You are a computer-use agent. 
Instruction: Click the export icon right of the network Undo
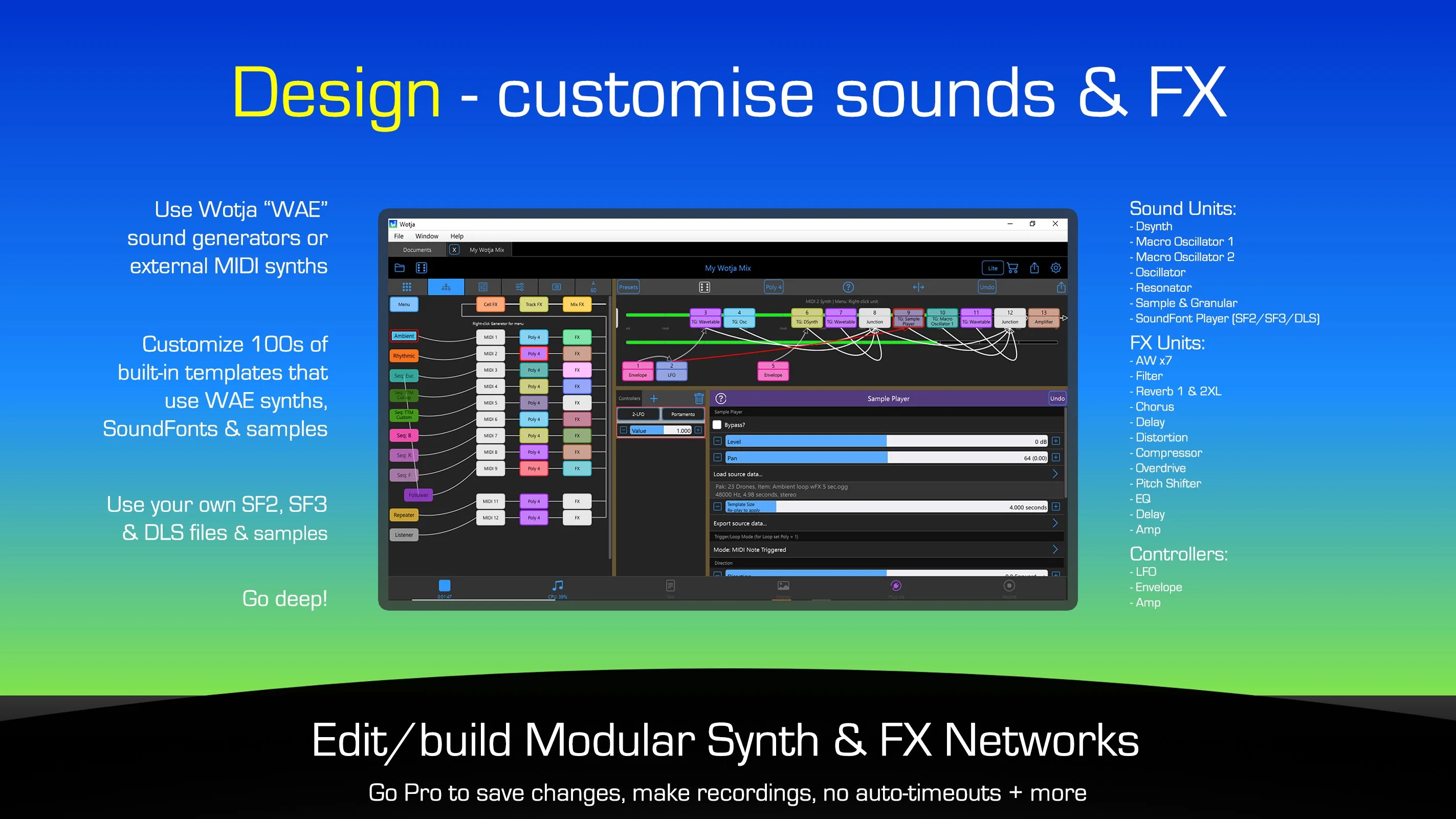coord(1062,287)
